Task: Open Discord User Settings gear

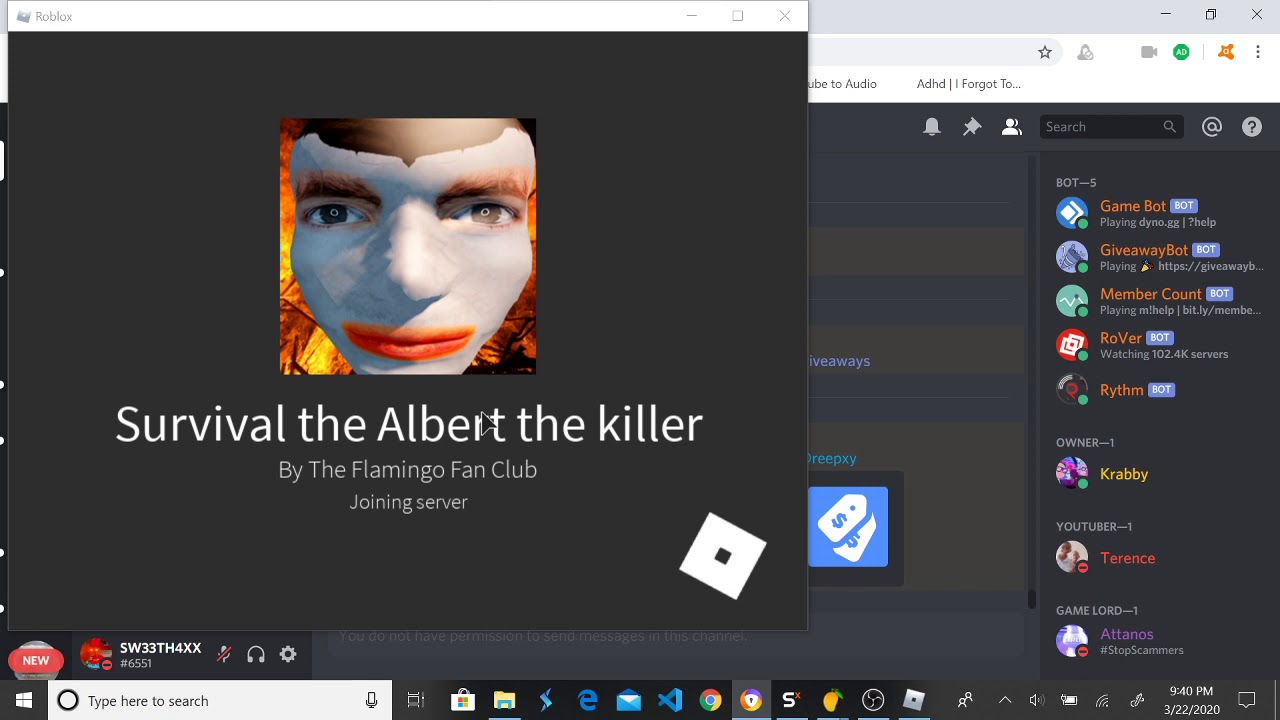Action: [x=288, y=655]
